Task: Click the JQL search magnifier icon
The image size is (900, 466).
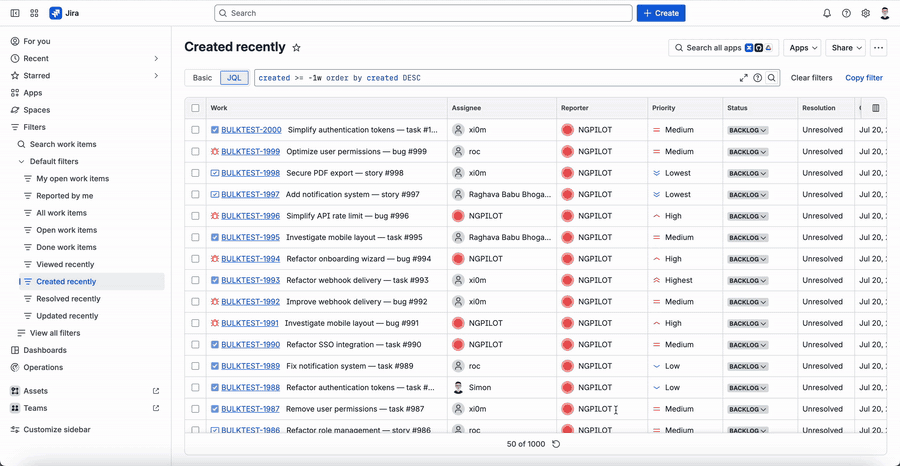Action: [772, 78]
